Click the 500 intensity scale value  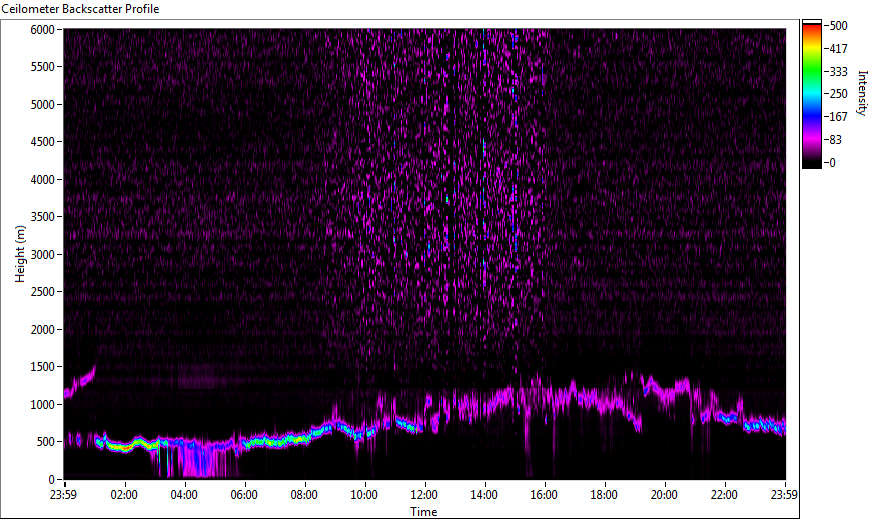point(838,26)
